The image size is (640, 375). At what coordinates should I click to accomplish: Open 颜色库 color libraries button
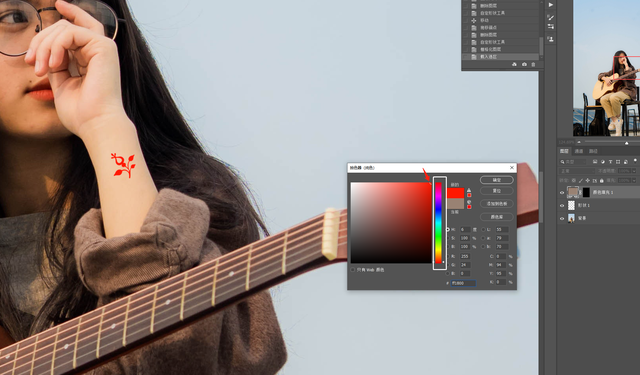point(497,217)
